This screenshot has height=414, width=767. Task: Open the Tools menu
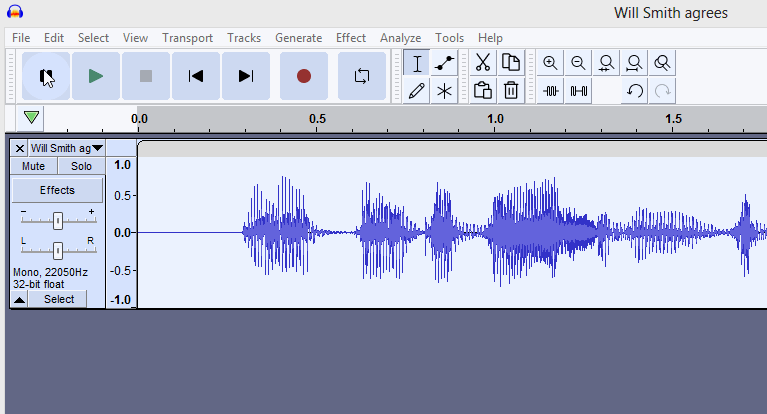[450, 38]
